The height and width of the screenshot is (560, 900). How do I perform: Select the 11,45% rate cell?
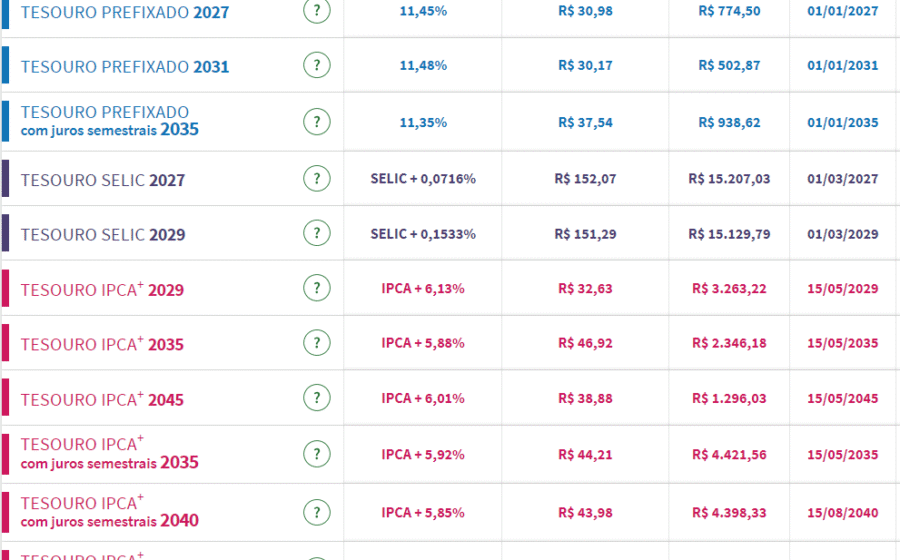pyautogui.click(x=423, y=11)
